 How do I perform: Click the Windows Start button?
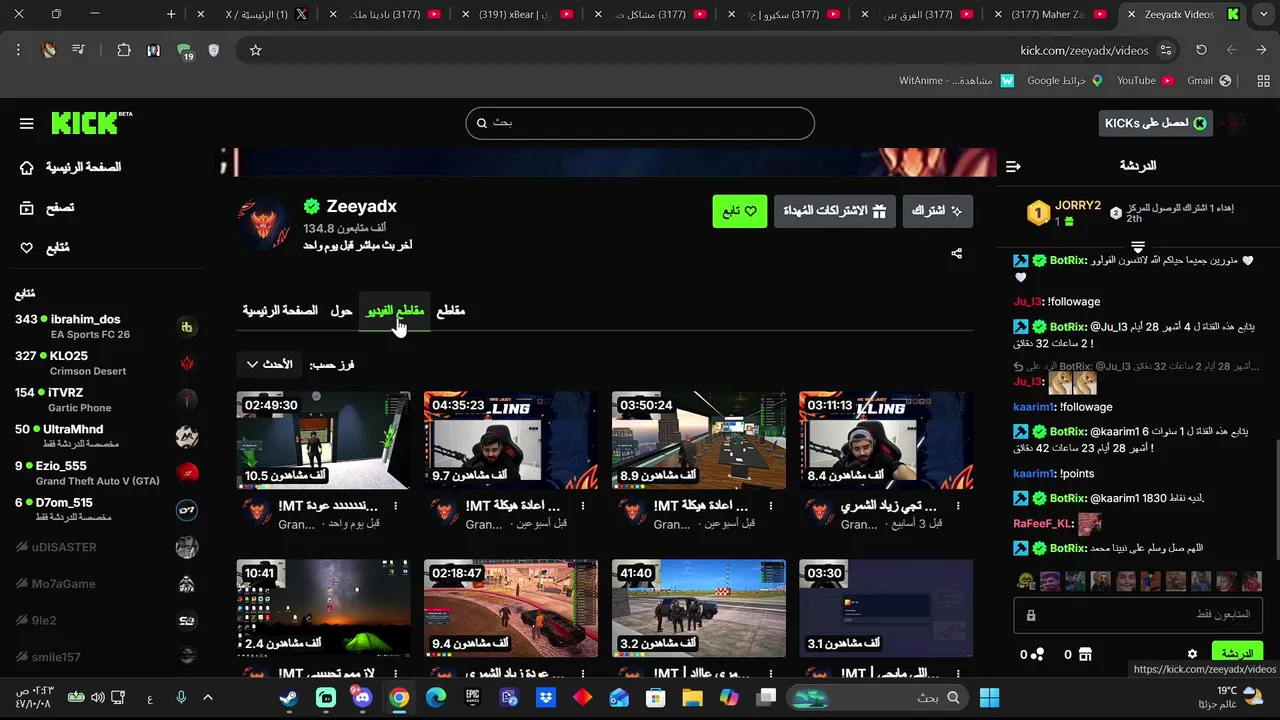989,698
